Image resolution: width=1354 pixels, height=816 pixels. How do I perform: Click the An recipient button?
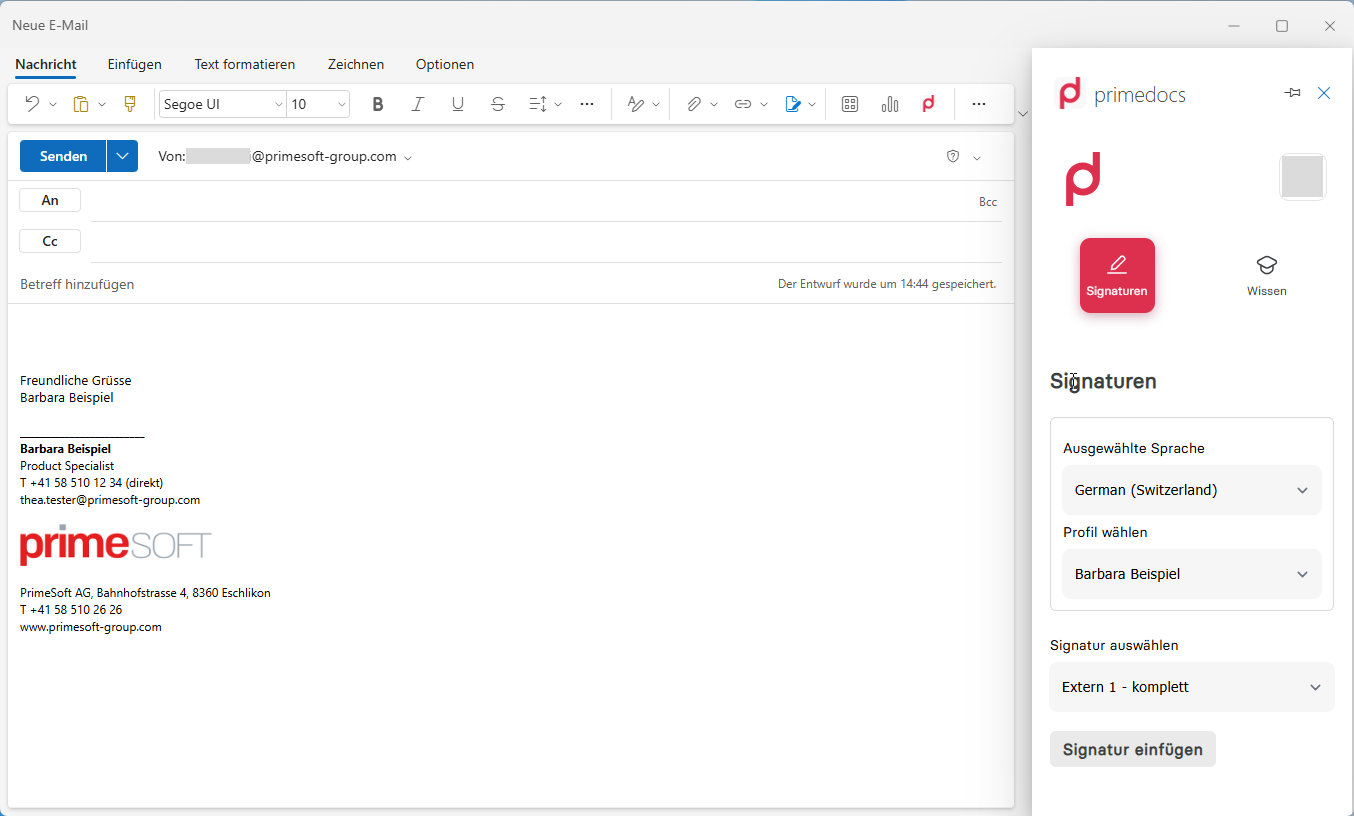pos(50,200)
